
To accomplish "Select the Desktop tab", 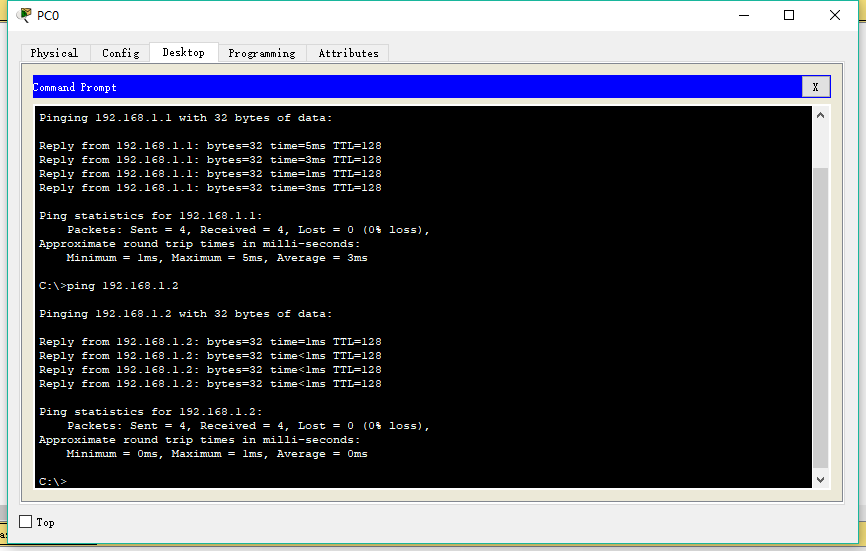I will coord(183,52).
